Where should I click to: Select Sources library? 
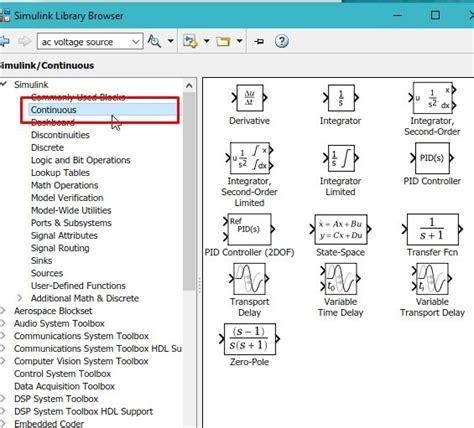(x=47, y=273)
